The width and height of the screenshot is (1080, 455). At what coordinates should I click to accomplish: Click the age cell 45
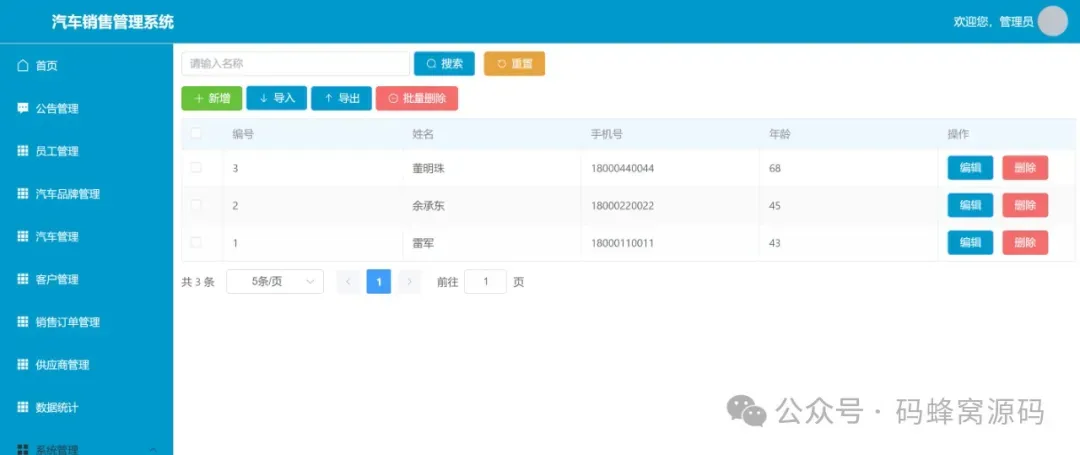tap(775, 205)
